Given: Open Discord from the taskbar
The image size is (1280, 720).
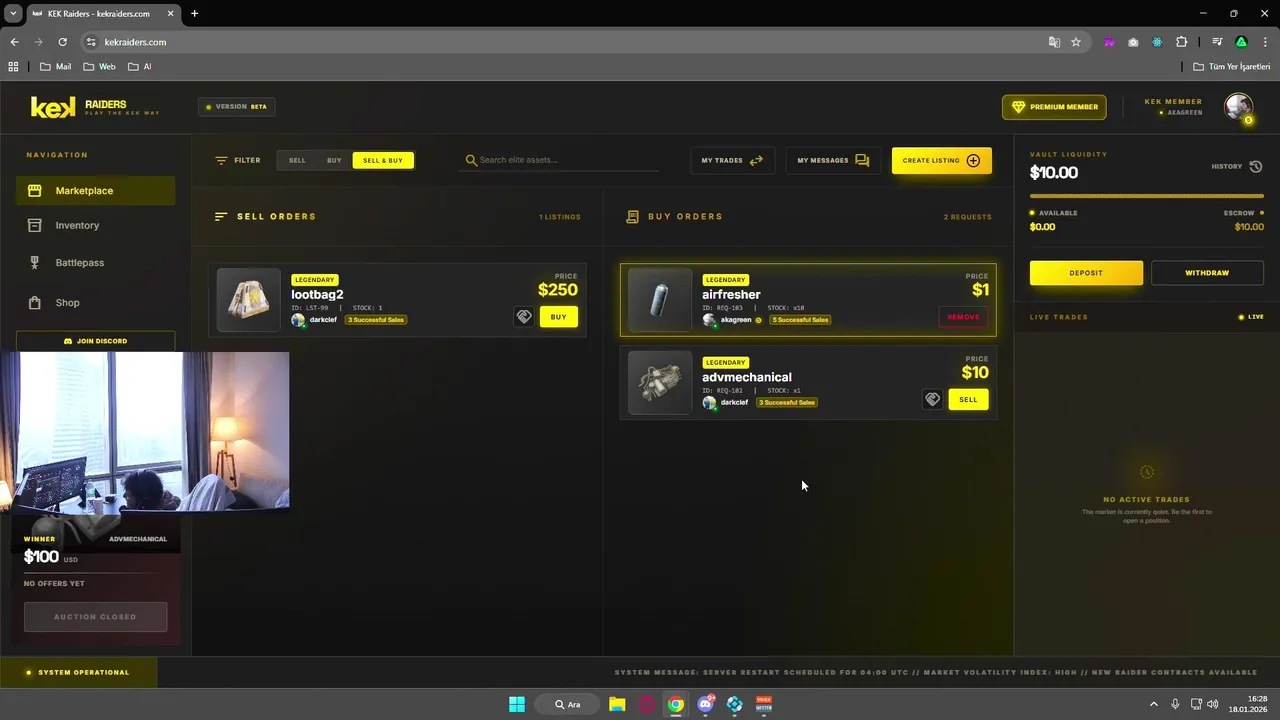Looking at the screenshot, I should pyautogui.click(x=706, y=704).
